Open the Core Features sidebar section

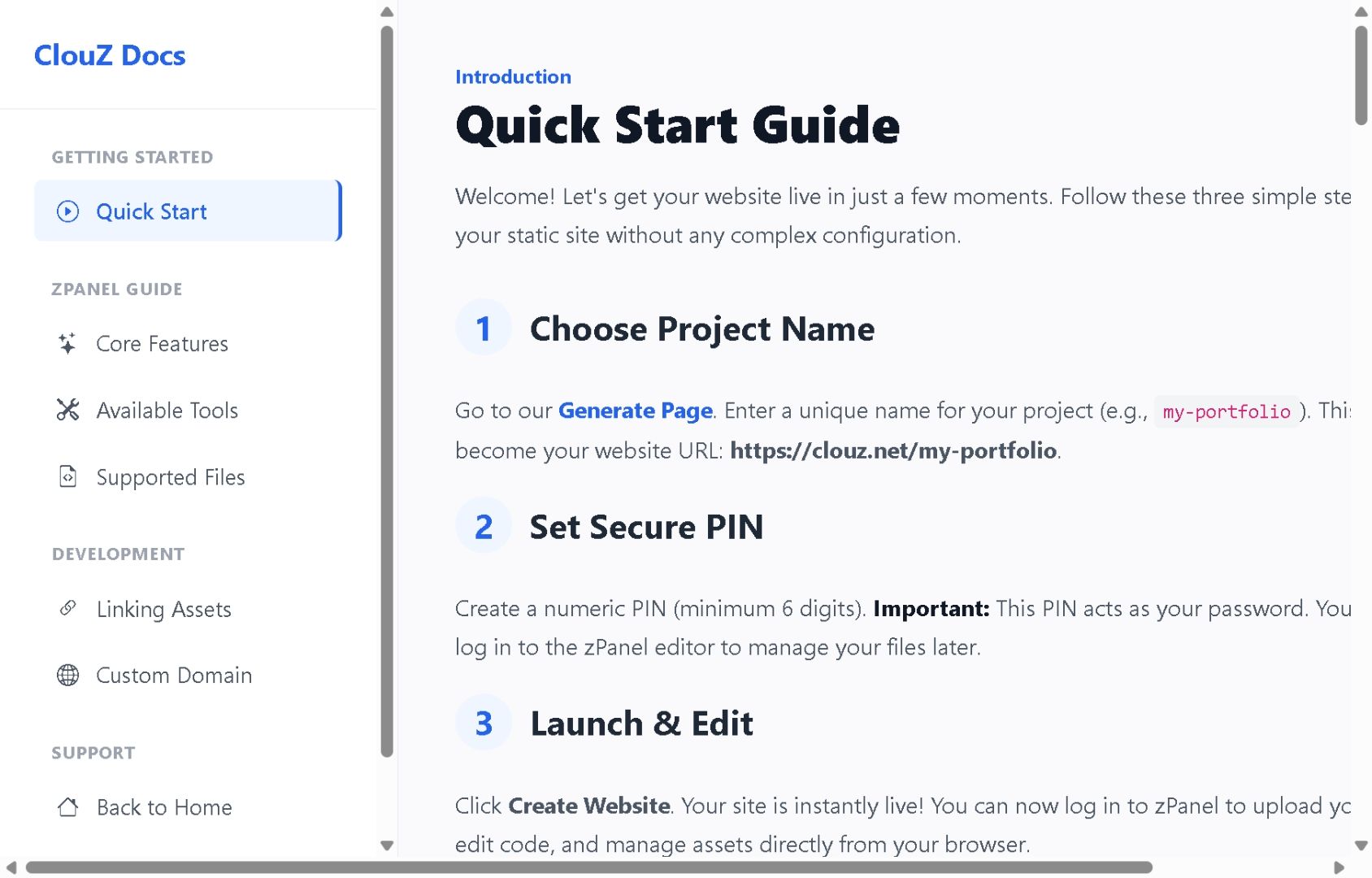click(162, 344)
